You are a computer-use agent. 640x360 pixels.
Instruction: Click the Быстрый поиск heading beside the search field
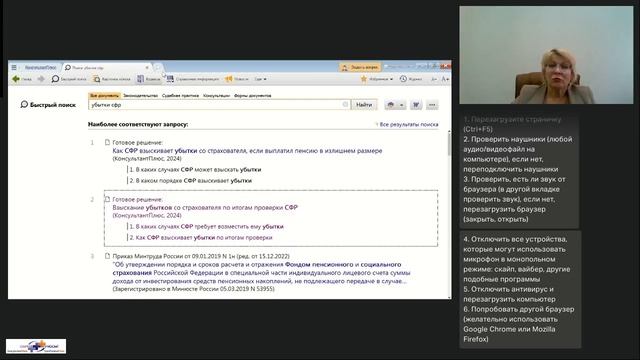(48, 105)
